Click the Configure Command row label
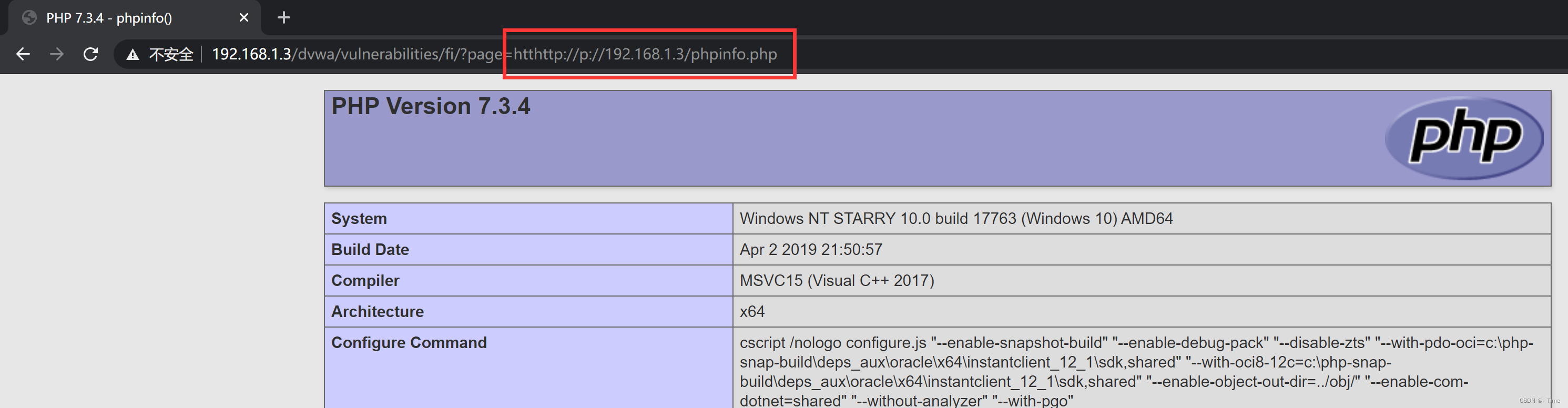Viewport: 1568px width, 408px height. click(x=409, y=343)
